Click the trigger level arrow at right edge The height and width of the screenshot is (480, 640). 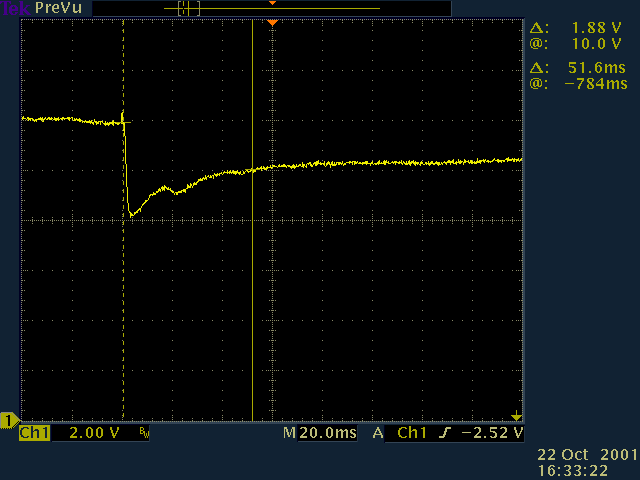tap(516, 415)
